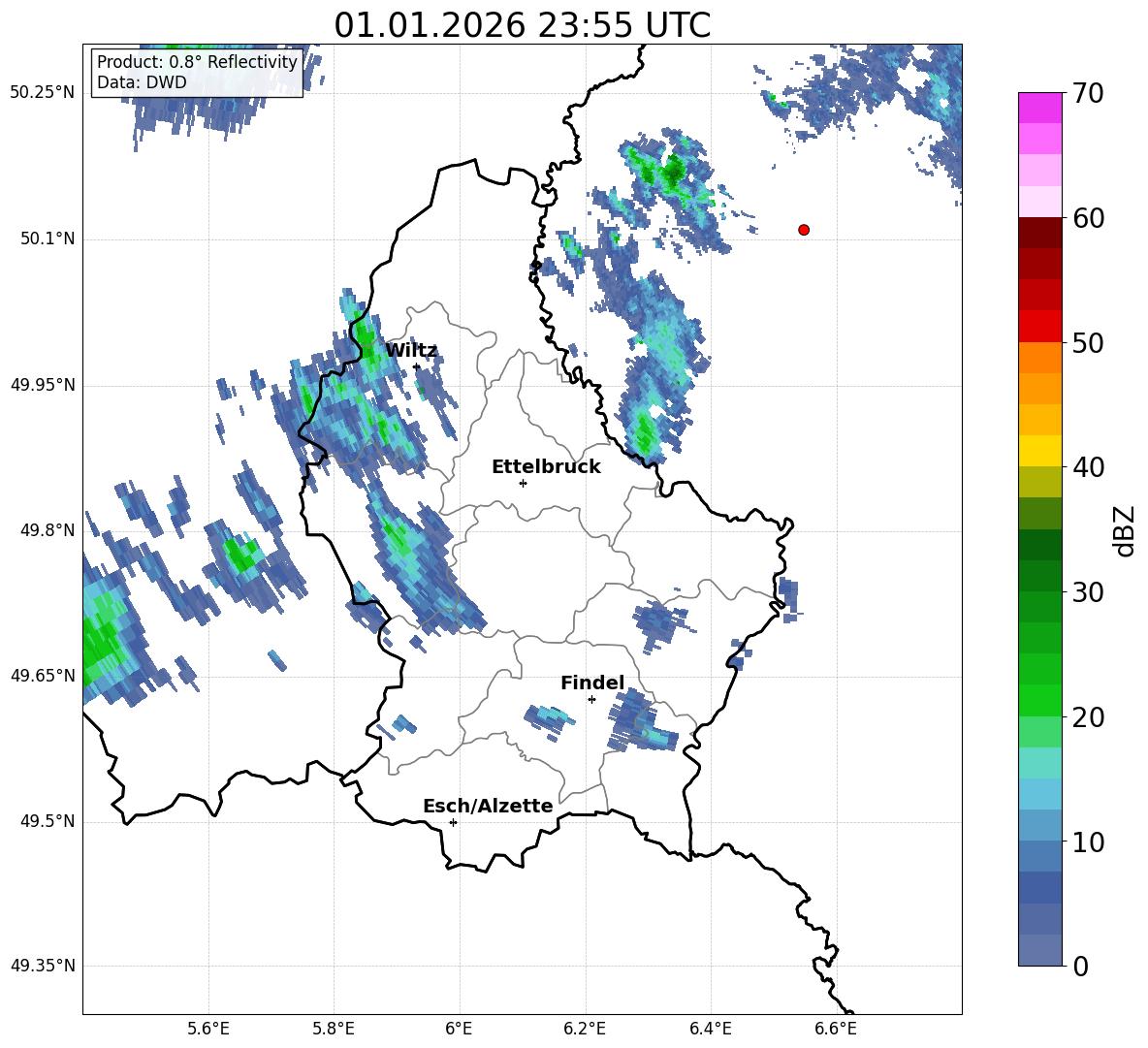The width and height of the screenshot is (1148, 1048).
Task: Click the 'Product: 0.8° Reflectivity' text
Action: [197, 61]
